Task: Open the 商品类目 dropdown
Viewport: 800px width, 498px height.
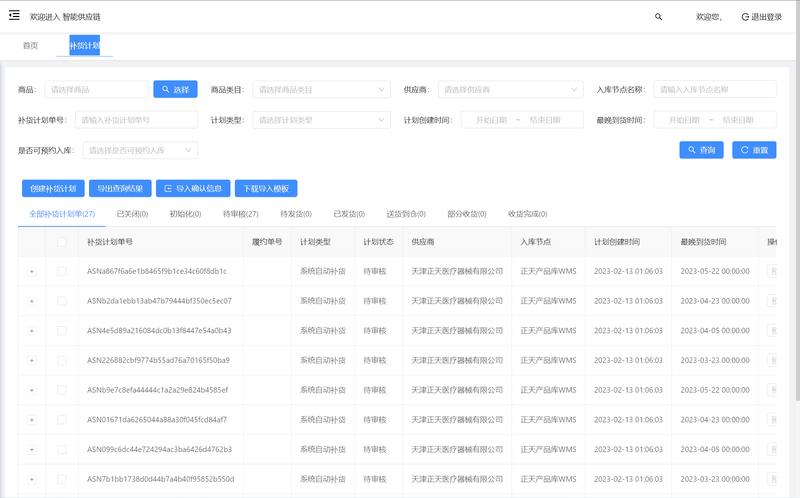Action: click(321, 89)
